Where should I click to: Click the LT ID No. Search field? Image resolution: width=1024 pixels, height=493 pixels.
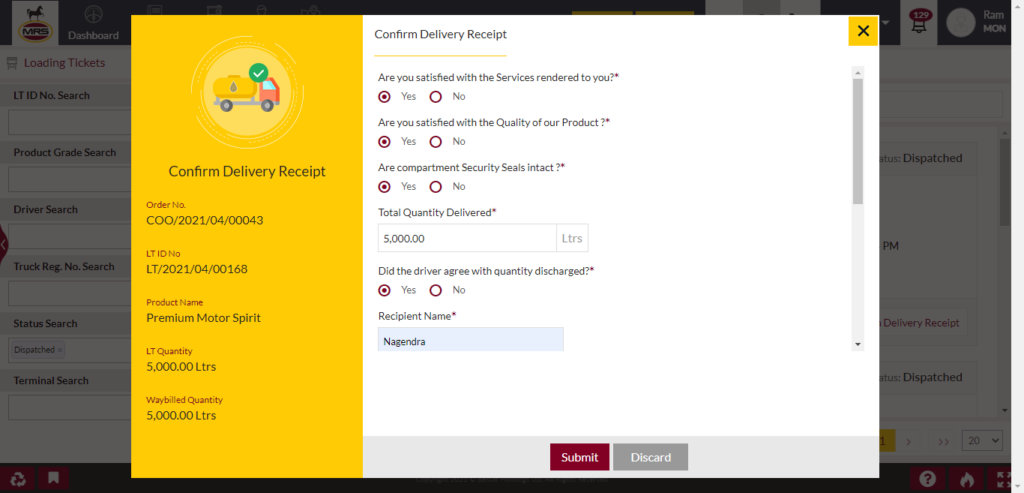tap(69, 122)
